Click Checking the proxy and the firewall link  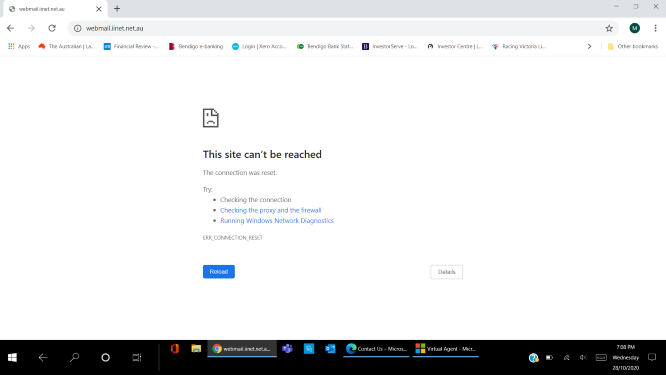point(271,210)
